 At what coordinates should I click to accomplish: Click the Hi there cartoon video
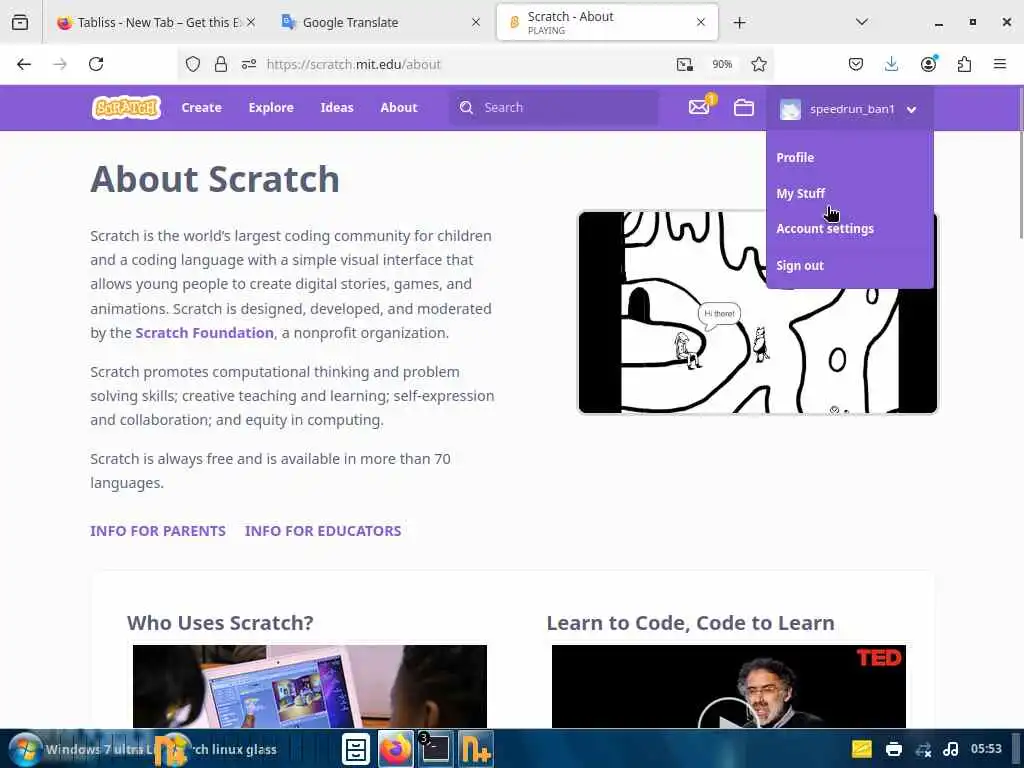[x=758, y=312]
